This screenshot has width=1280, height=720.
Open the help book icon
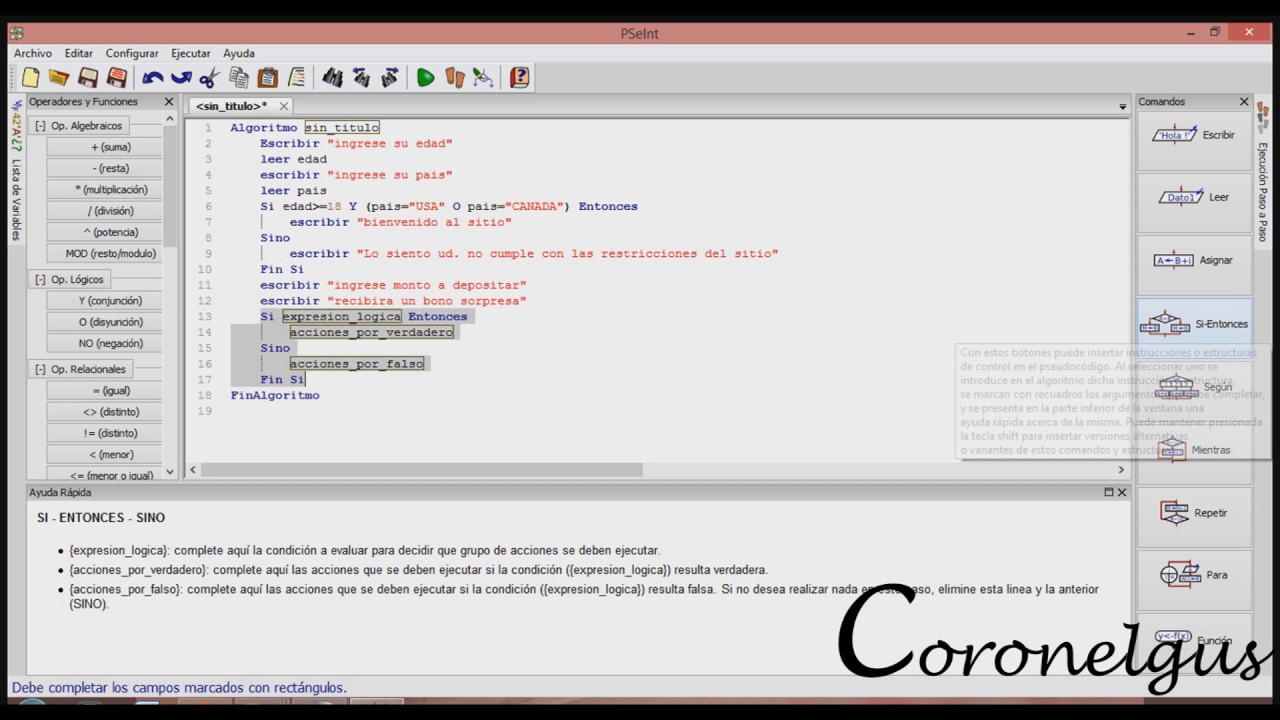(x=519, y=77)
